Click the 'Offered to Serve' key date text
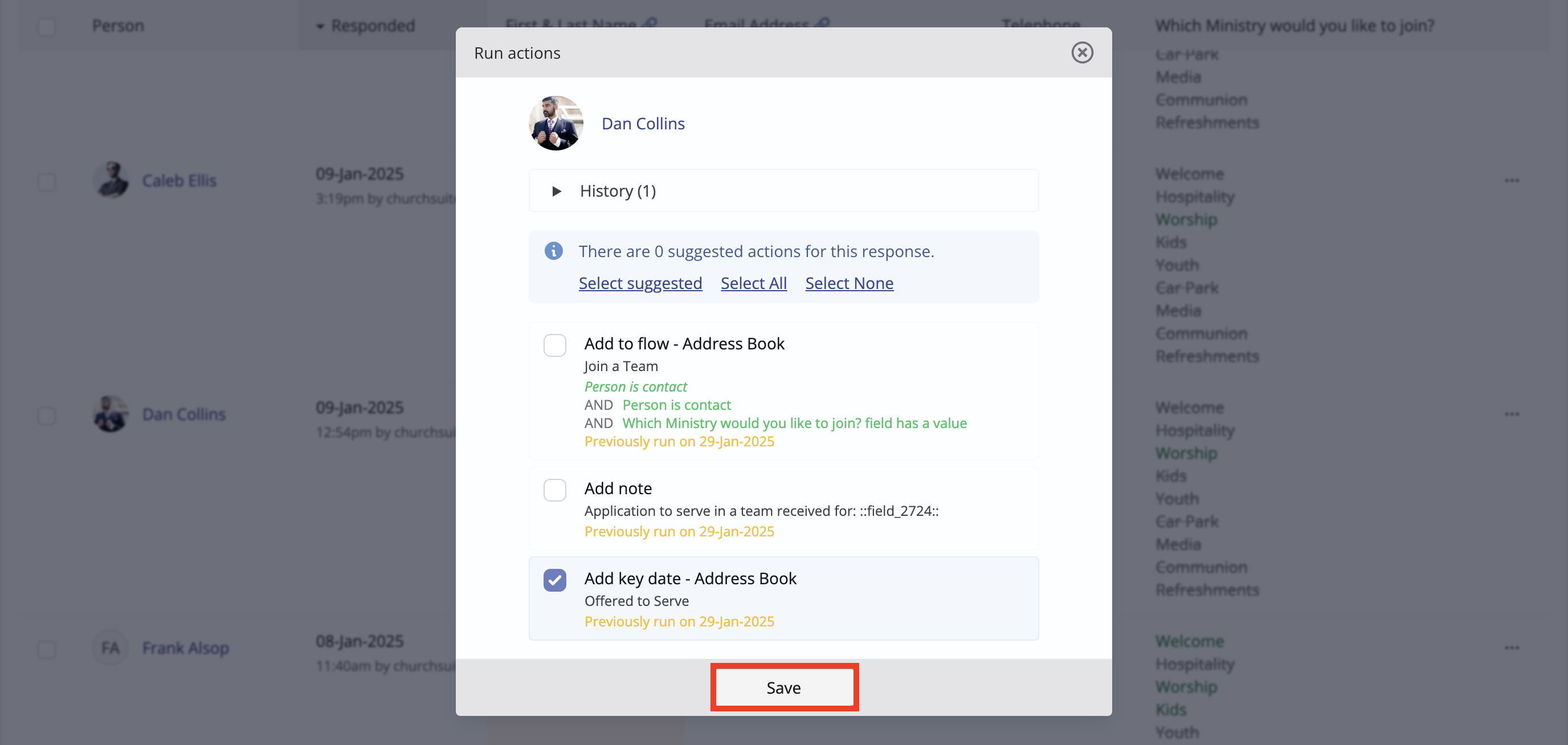Viewport: 1568px width, 745px height. coord(636,601)
